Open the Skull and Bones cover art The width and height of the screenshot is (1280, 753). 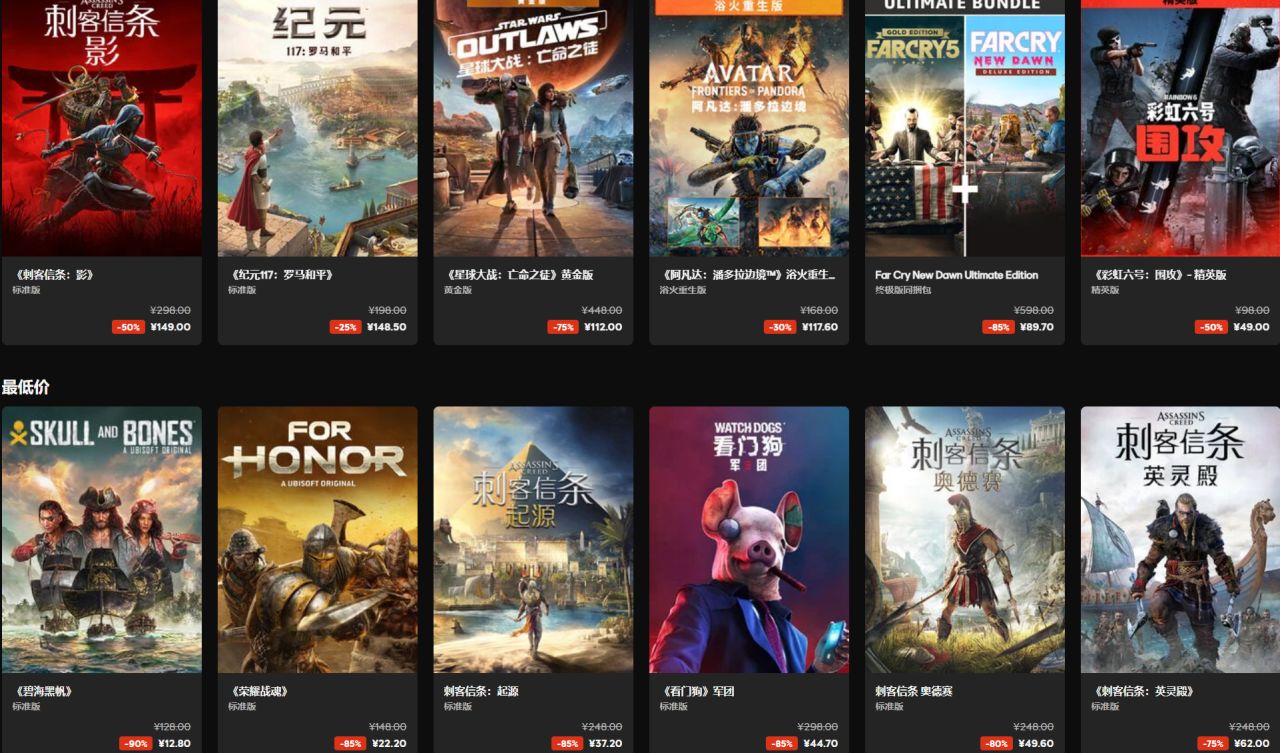pyautogui.click(x=102, y=539)
